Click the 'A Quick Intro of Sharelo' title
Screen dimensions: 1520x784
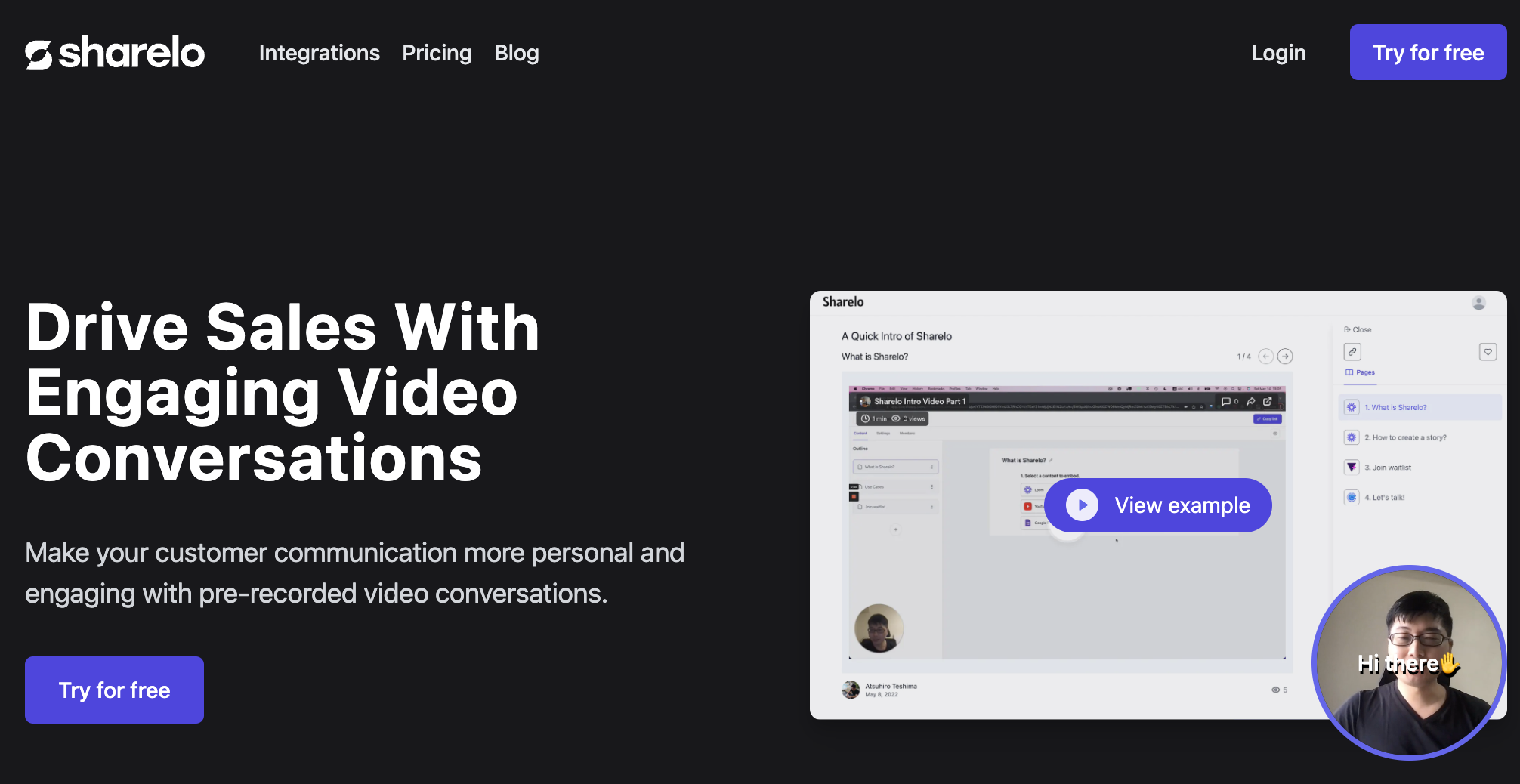pos(897,336)
